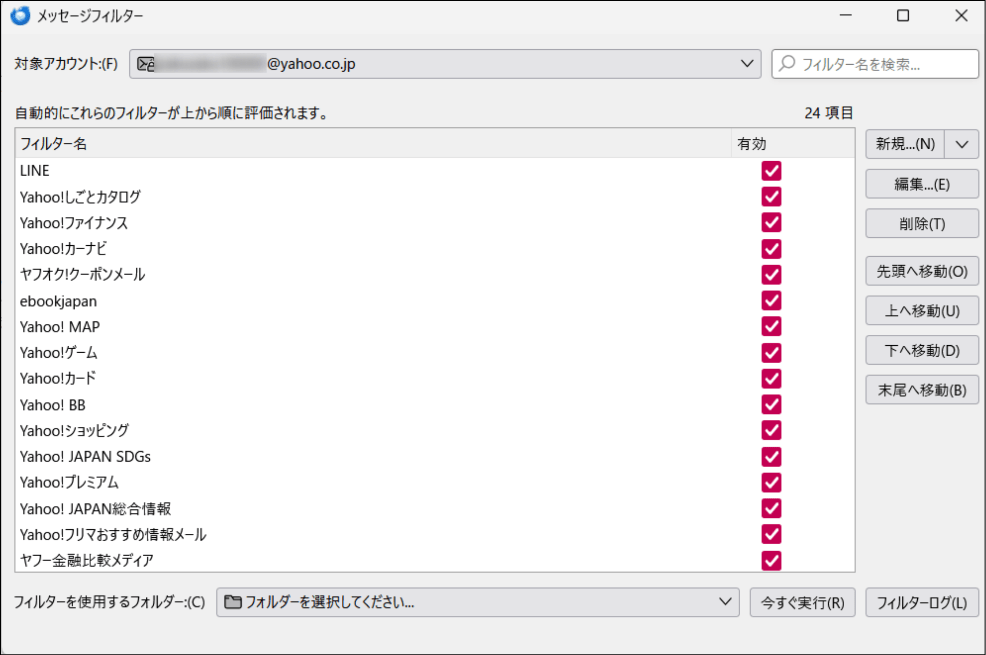Uncheck the ebookjapan filter

coord(771,301)
